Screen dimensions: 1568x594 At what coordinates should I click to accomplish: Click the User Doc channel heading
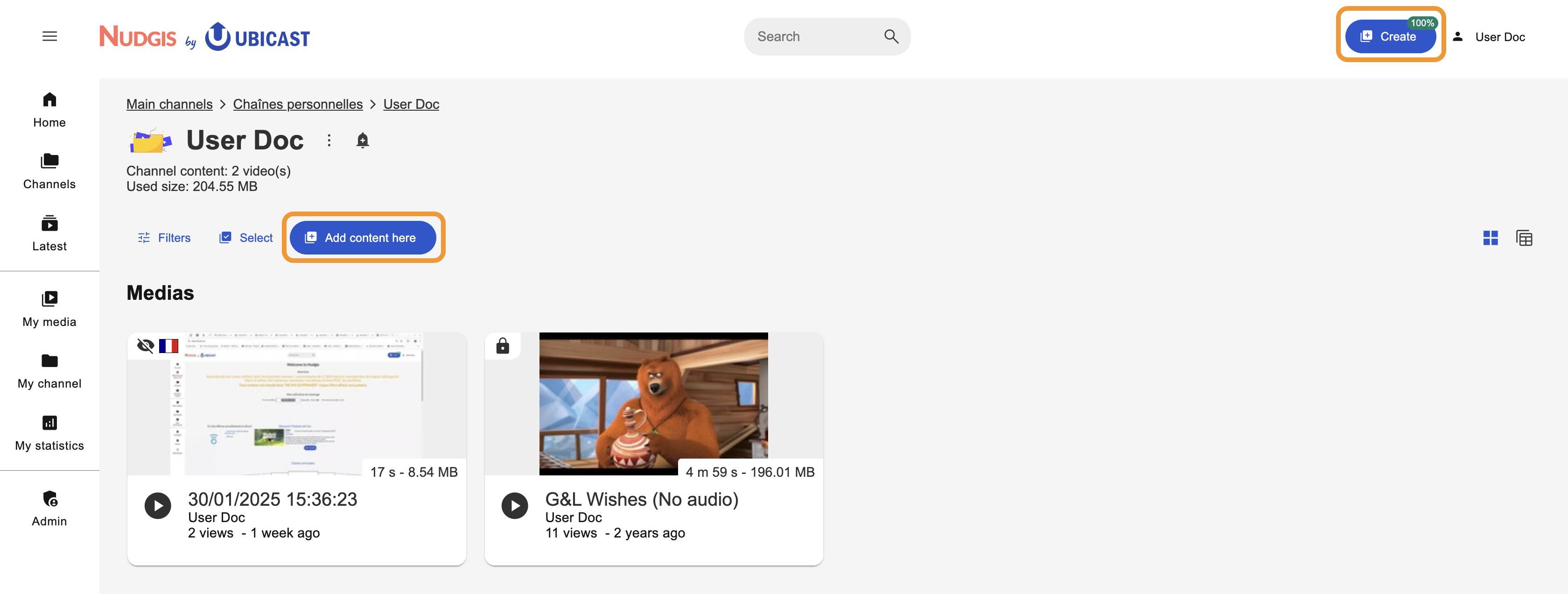coord(245,140)
